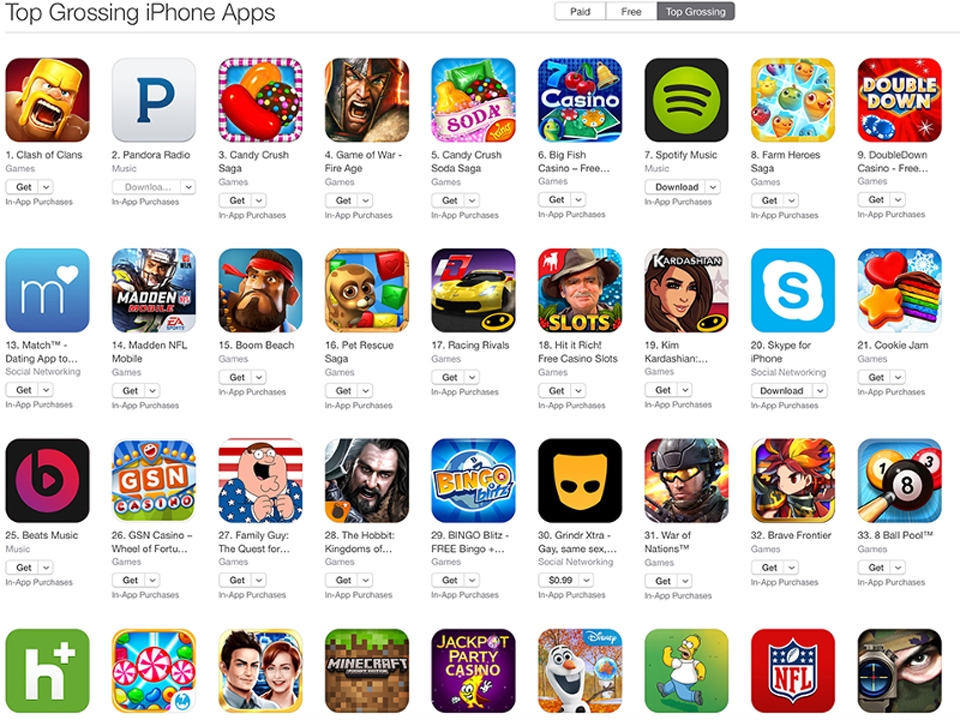
Task: Open the Skype for iPhone icon
Action: tap(793, 290)
